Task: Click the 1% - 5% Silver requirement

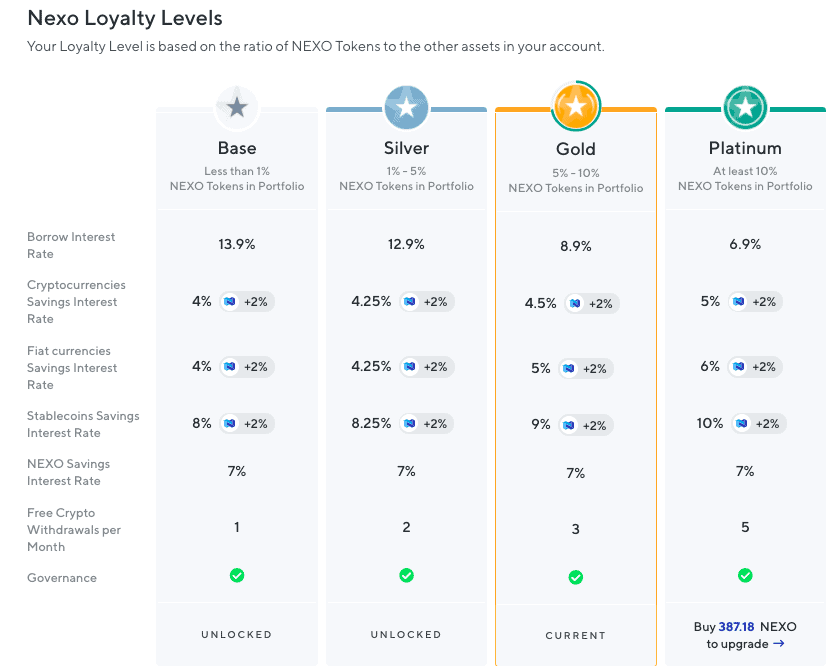Action: pos(406,171)
